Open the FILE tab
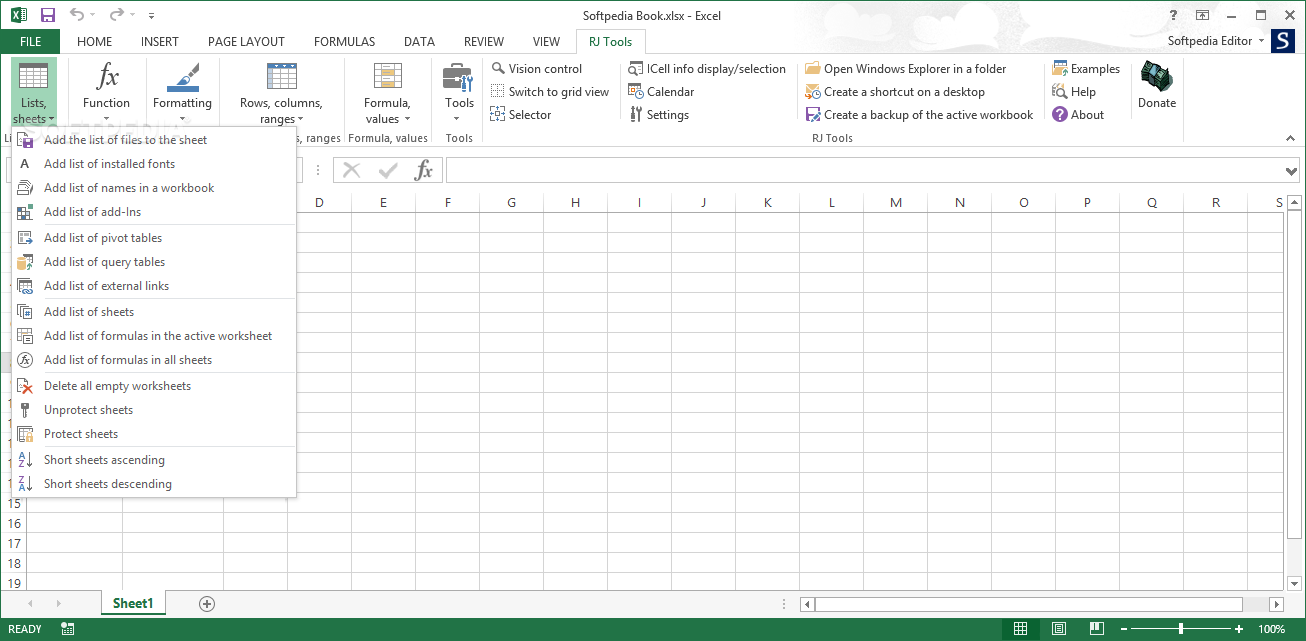 [30, 42]
